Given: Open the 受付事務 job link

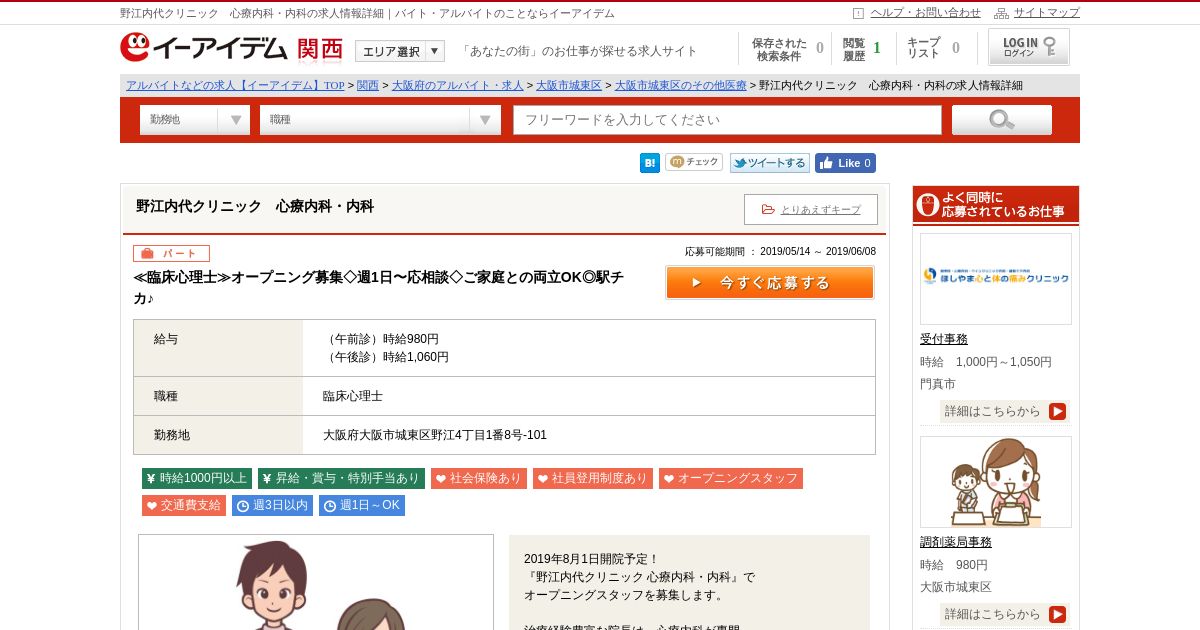Looking at the screenshot, I should pos(944,339).
